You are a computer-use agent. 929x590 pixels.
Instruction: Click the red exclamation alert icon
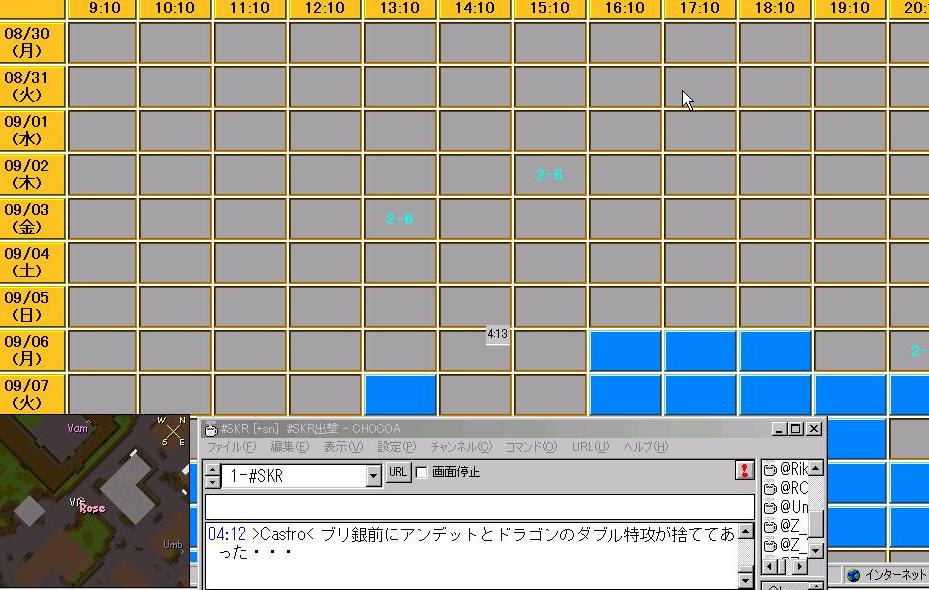click(744, 470)
